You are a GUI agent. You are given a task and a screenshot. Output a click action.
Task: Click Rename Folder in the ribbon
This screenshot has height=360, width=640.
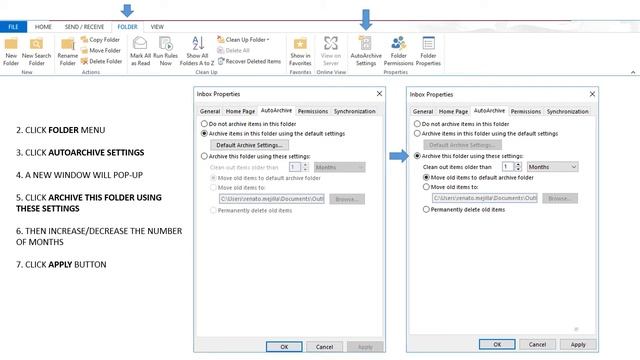coord(67,51)
